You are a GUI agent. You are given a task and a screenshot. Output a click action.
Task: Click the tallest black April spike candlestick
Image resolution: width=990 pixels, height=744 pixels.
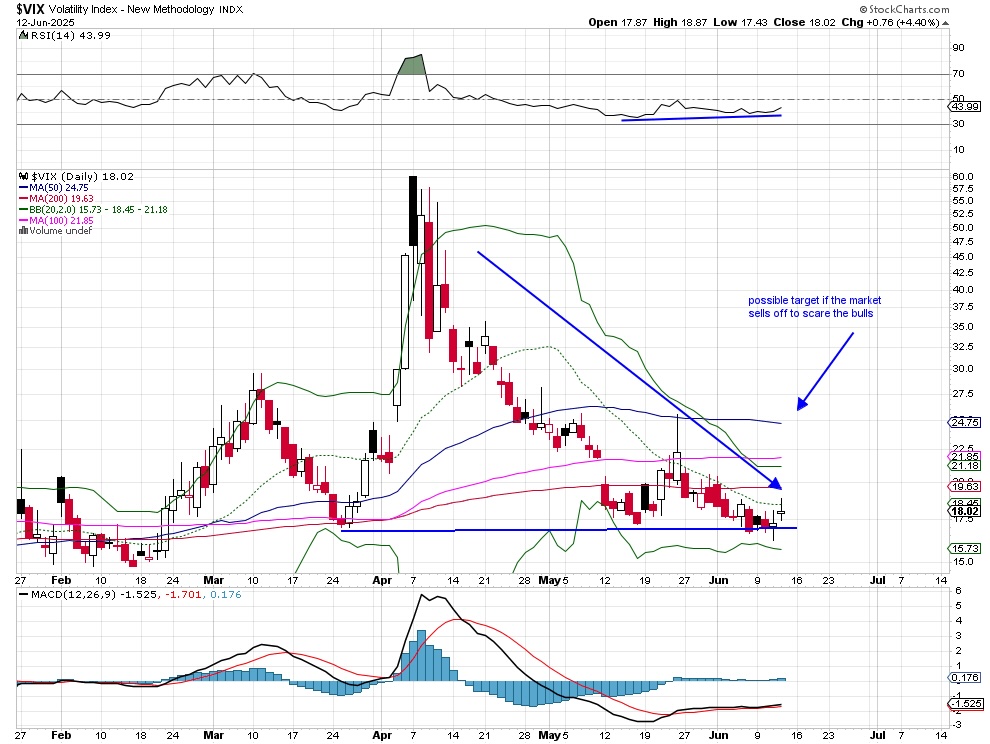tap(411, 210)
